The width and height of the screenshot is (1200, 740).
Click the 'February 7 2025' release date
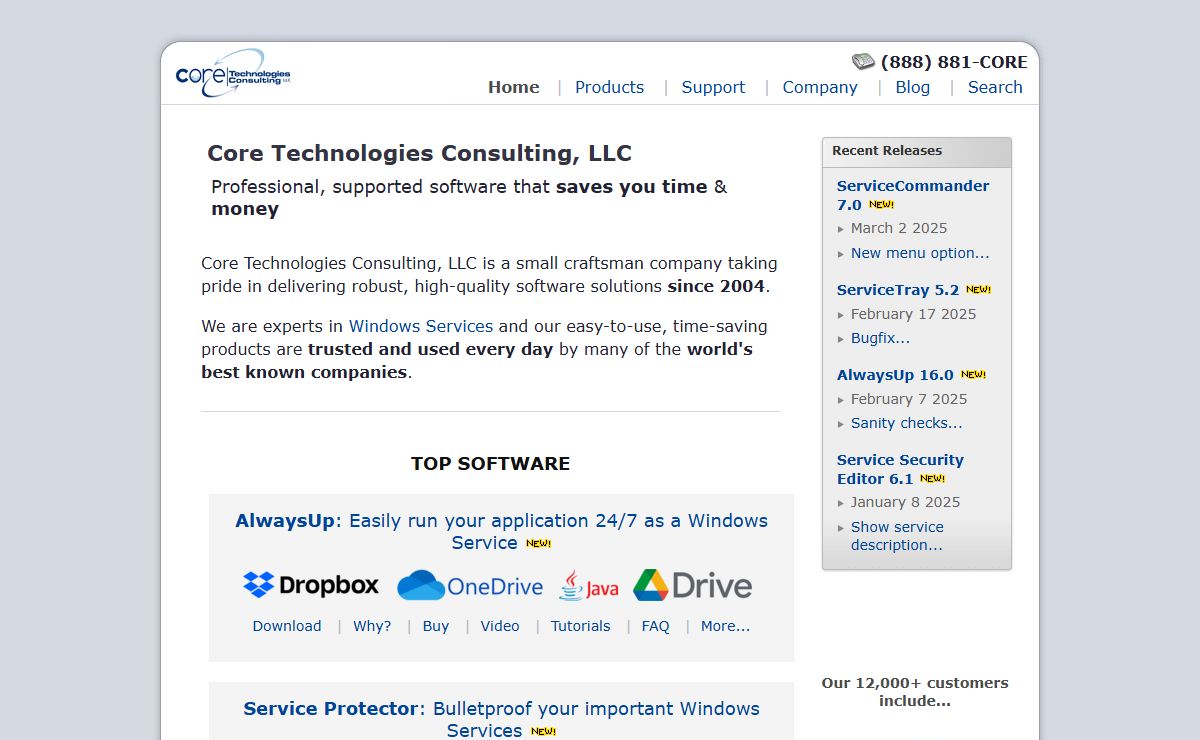(x=909, y=399)
